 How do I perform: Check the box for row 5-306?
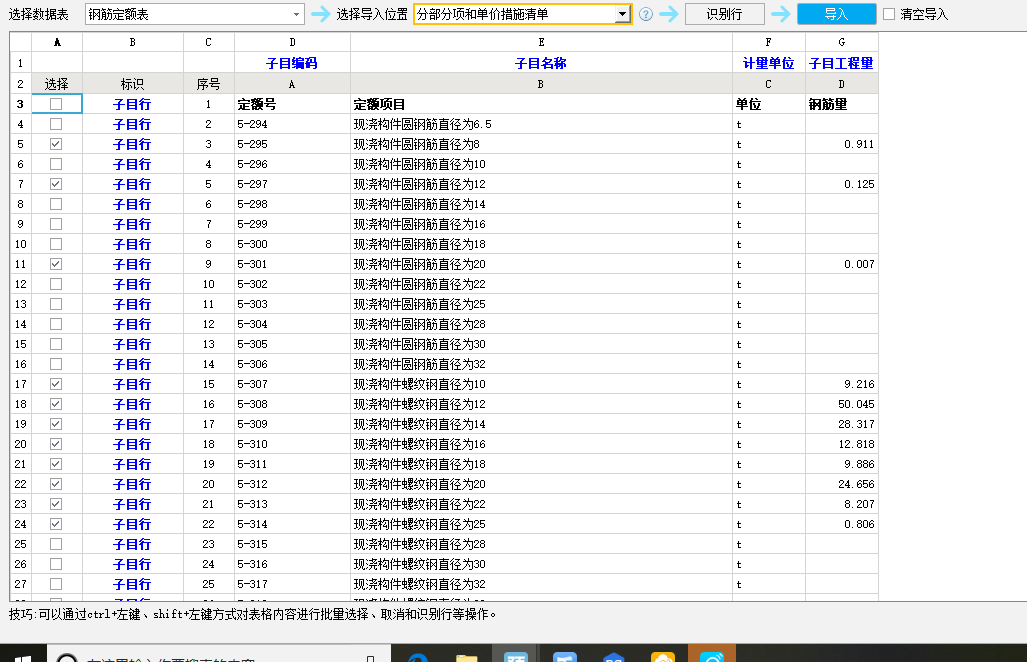(x=56, y=364)
